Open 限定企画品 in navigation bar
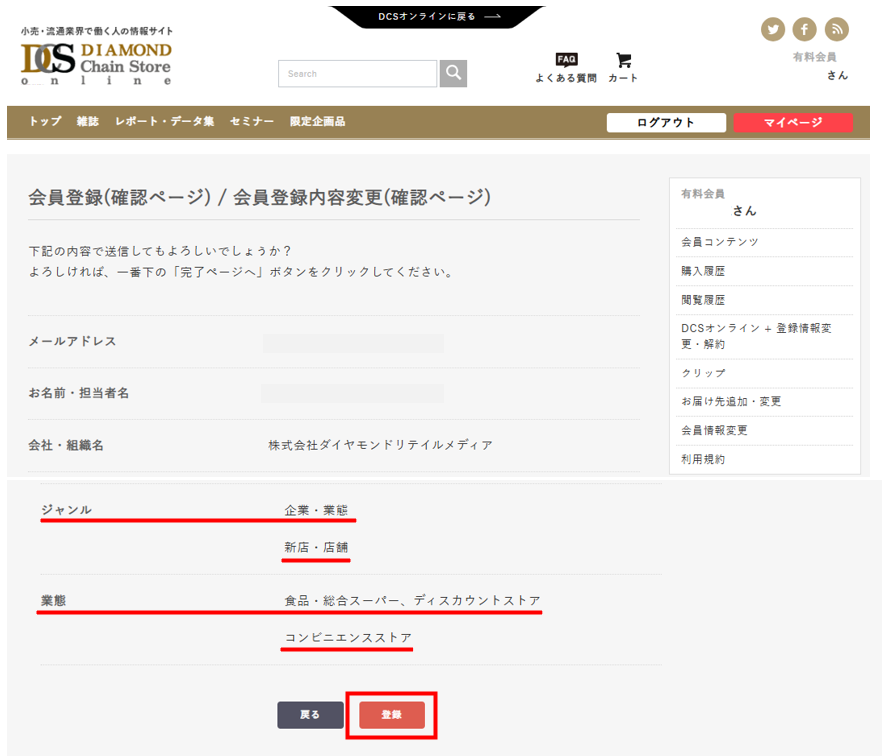 click(317, 122)
